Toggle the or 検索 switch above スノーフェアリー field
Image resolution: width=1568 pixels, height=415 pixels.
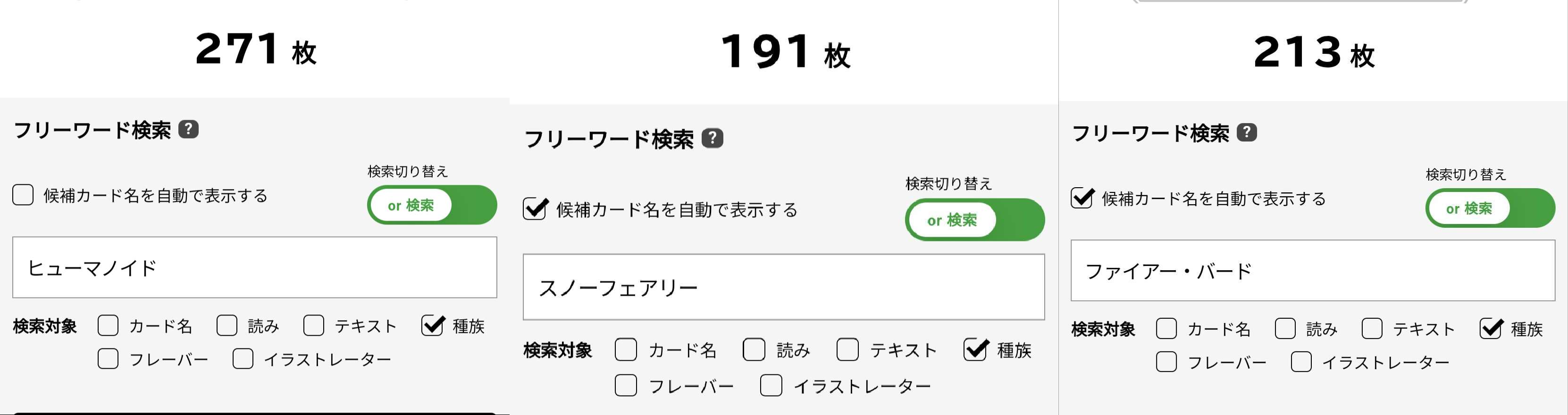point(974,220)
